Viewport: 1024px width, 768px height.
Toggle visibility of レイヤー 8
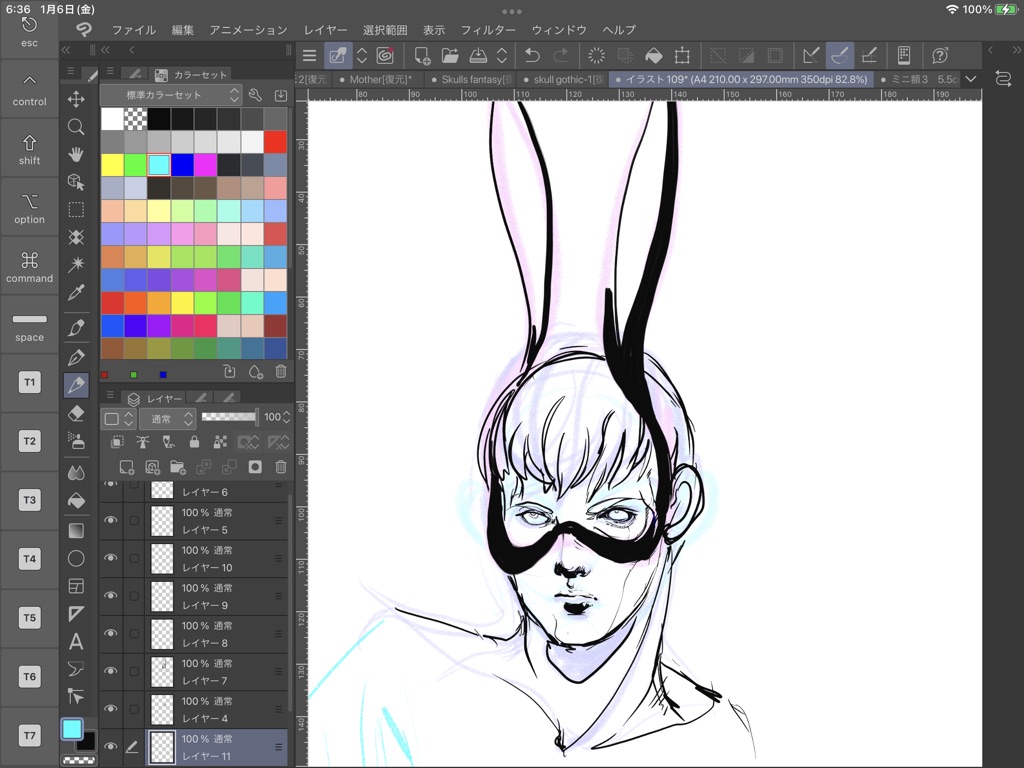click(111, 633)
